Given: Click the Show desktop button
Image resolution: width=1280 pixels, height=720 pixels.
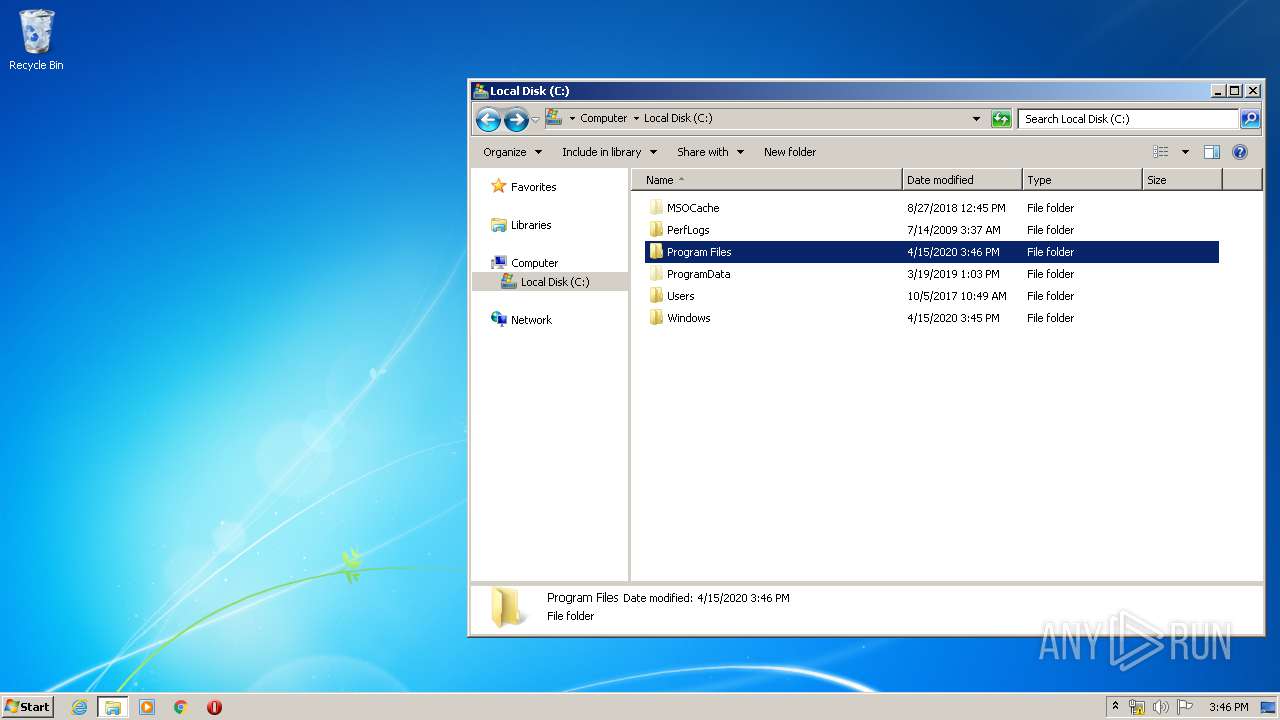Looking at the screenshot, I should click(1268, 707).
